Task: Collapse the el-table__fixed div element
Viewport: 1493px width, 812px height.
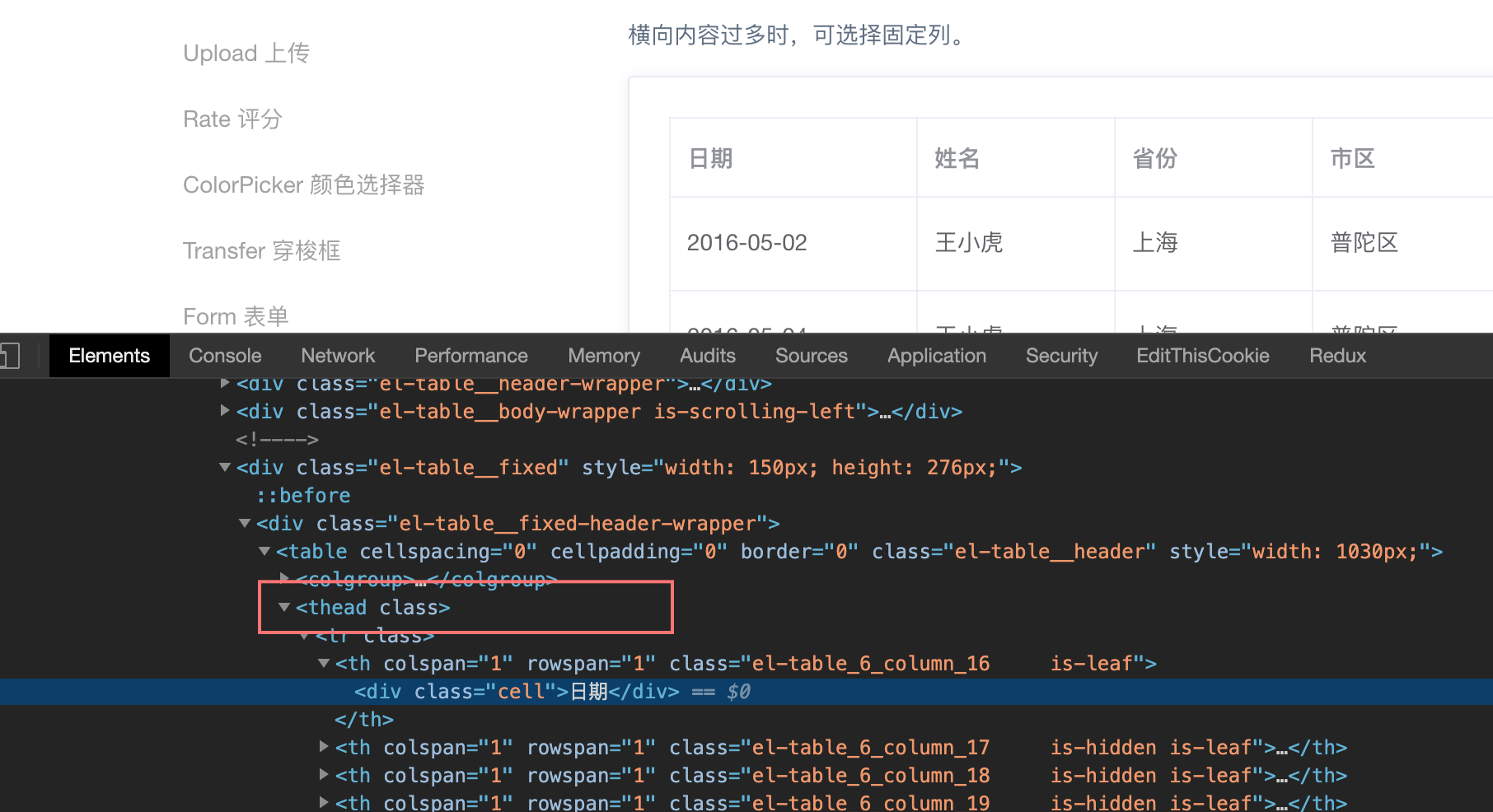Action: click(224, 467)
